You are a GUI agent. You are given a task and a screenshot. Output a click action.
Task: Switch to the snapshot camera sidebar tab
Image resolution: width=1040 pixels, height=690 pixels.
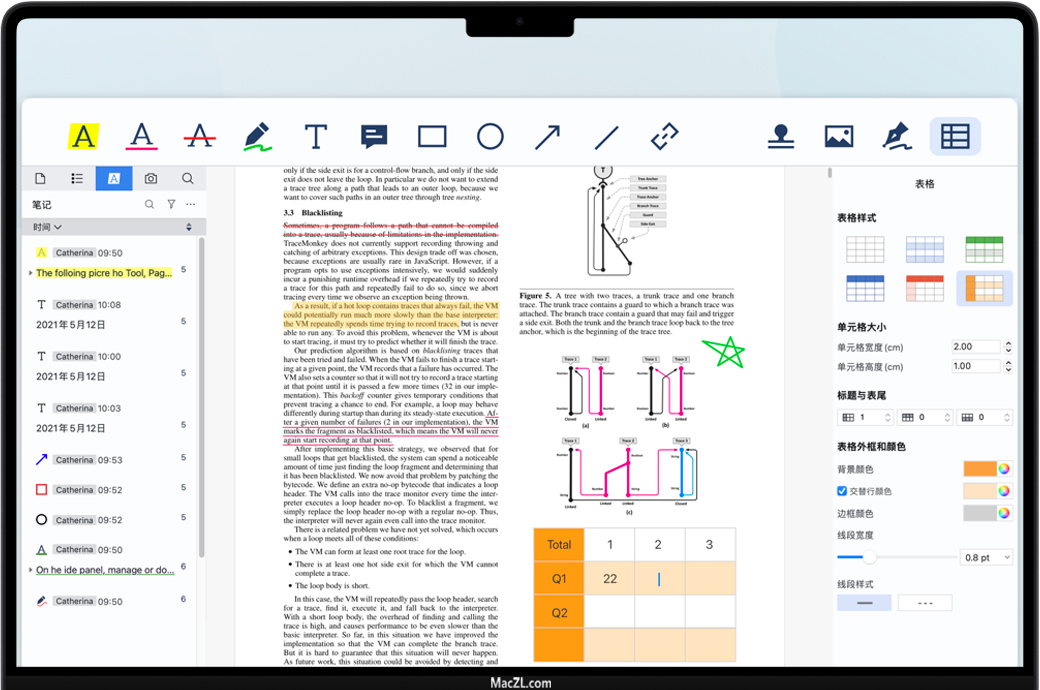[151, 179]
